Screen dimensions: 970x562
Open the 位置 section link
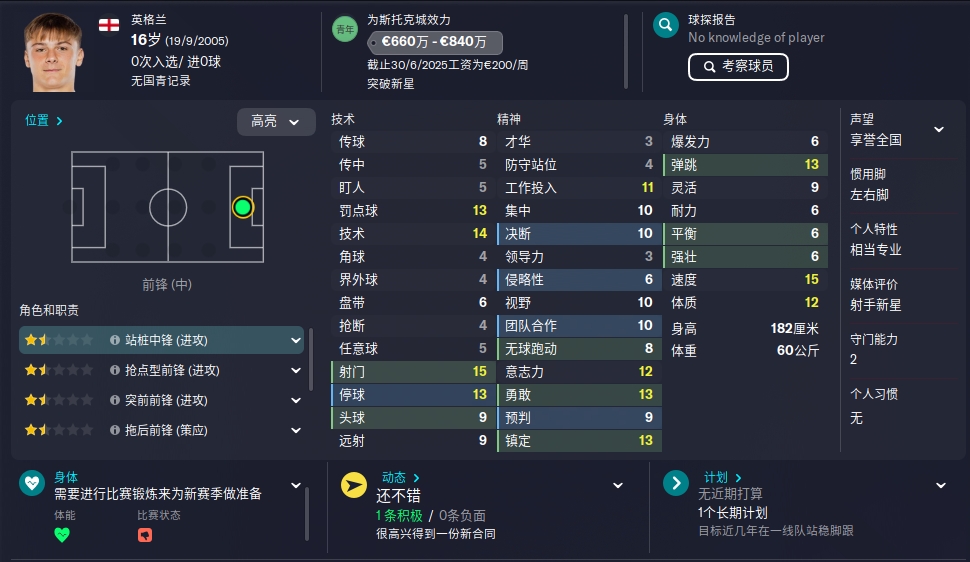(44, 120)
